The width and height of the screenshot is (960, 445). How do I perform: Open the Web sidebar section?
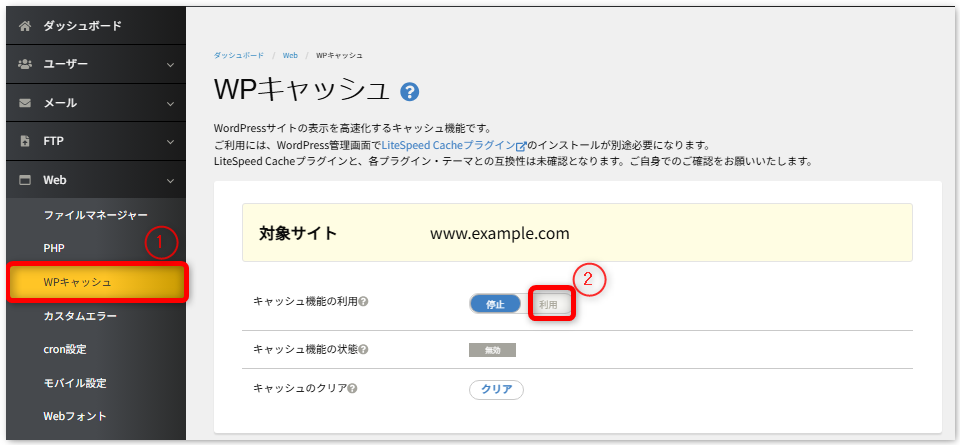(x=96, y=181)
